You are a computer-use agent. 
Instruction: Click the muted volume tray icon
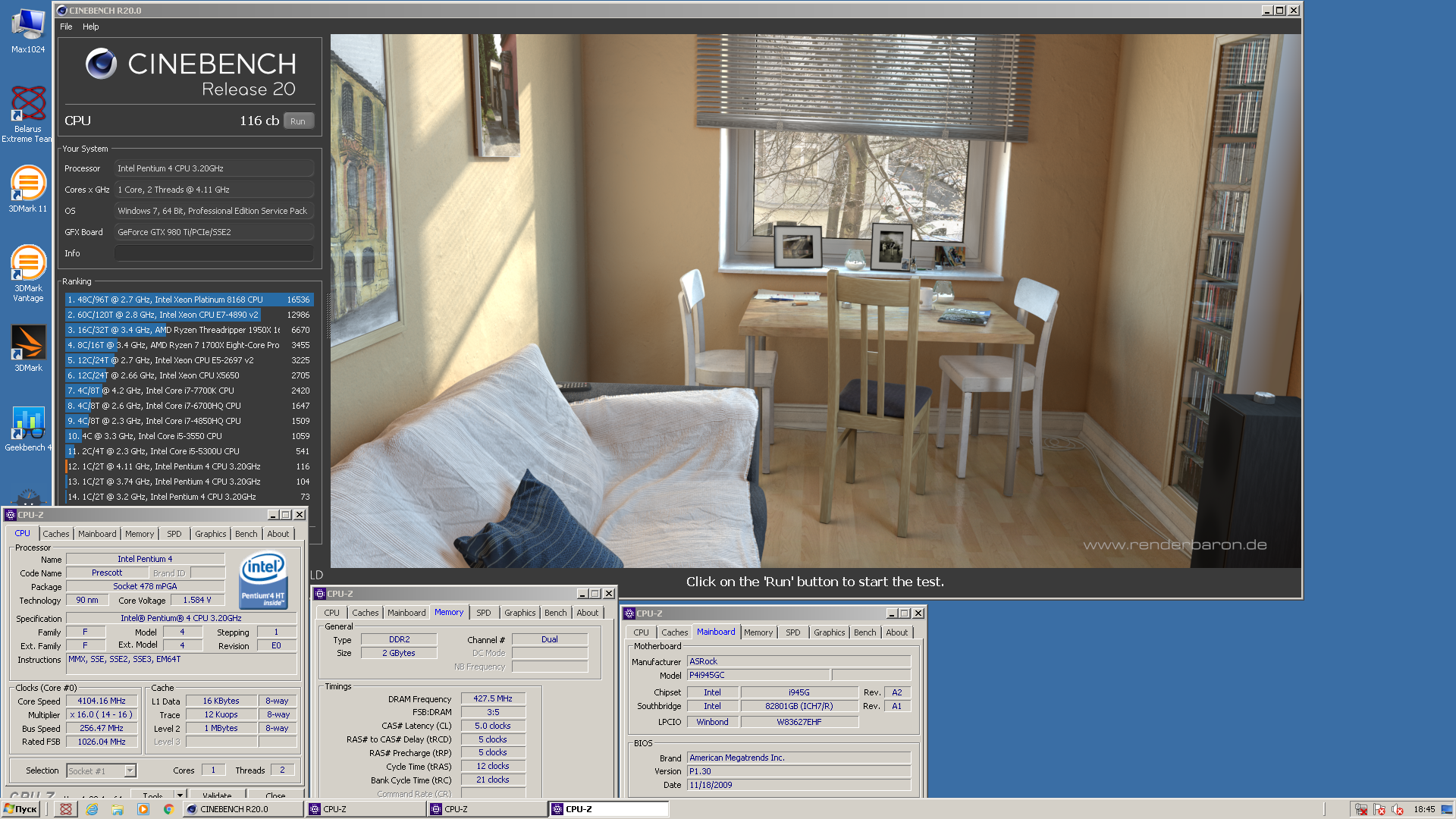click(x=1398, y=809)
